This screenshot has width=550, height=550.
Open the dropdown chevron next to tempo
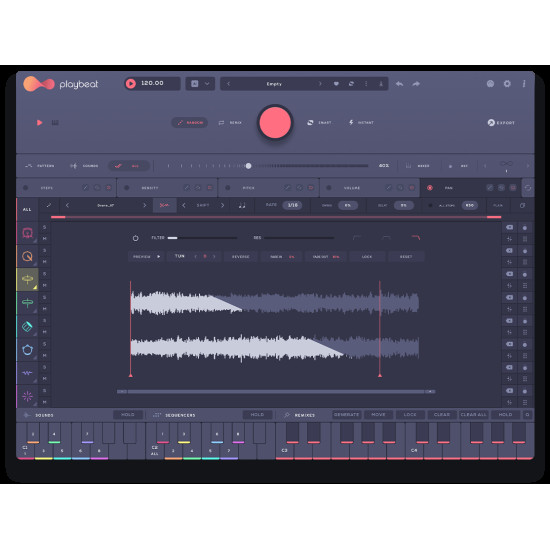pyautogui.click(x=207, y=84)
